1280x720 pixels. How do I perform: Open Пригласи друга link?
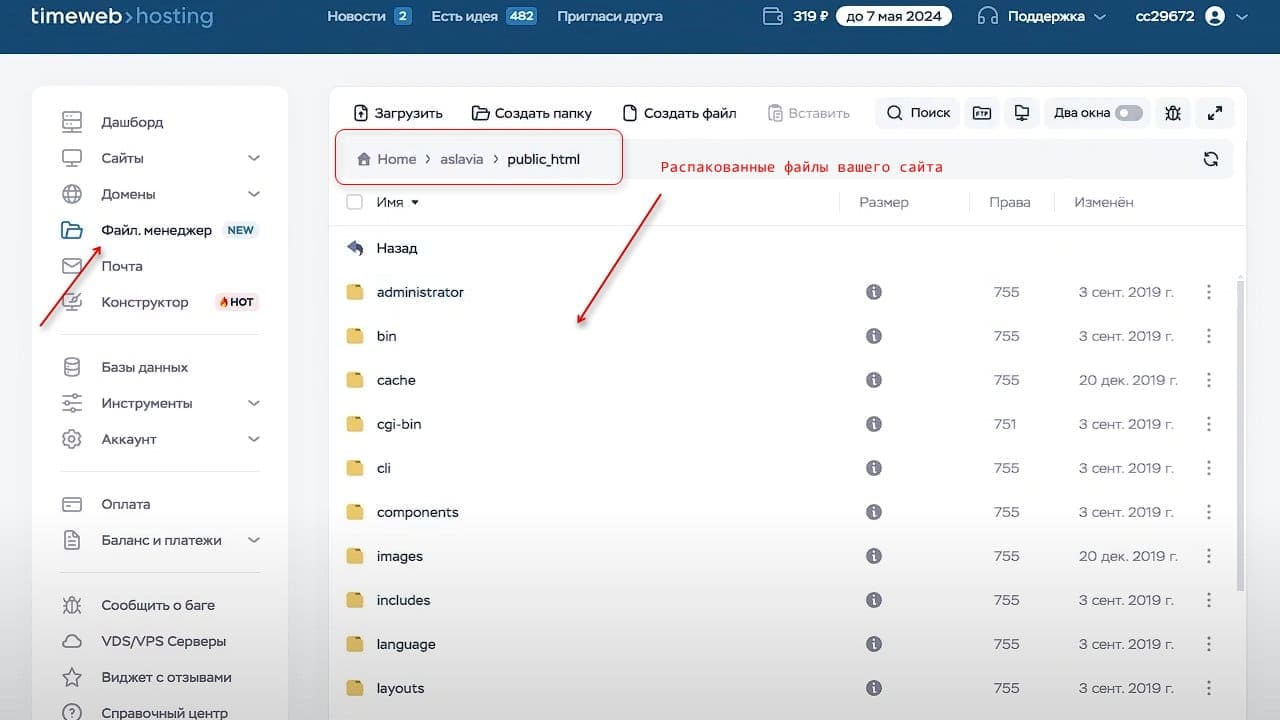click(x=610, y=16)
